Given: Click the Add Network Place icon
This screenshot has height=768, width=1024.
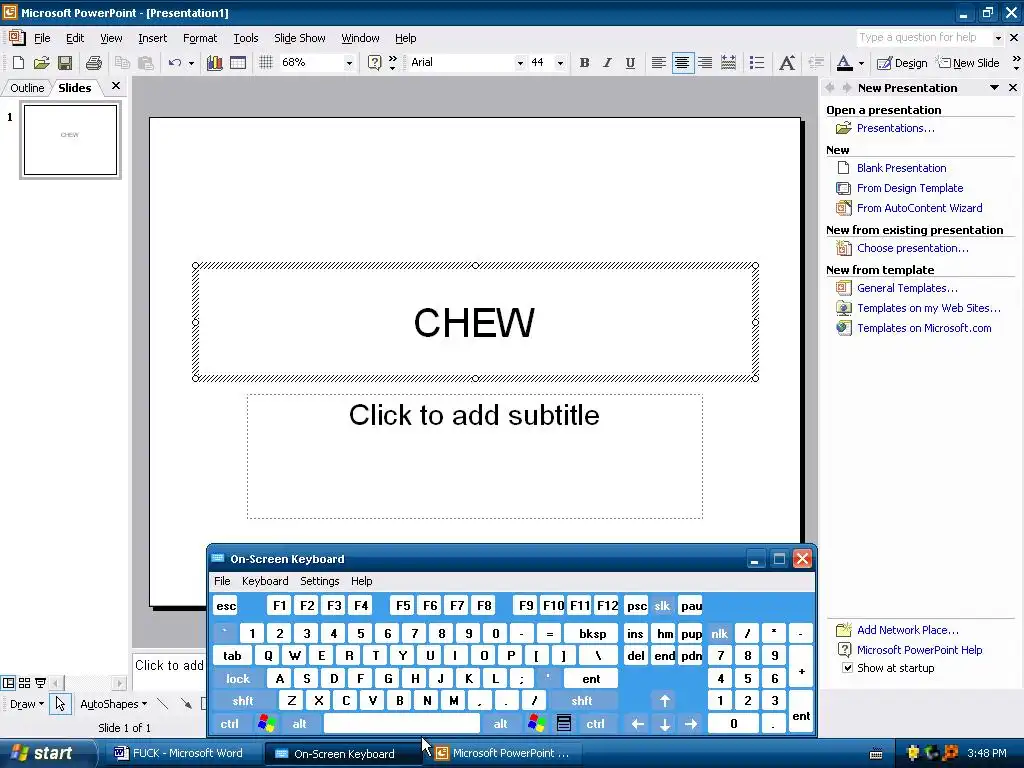Looking at the screenshot, I should (844, 630).
